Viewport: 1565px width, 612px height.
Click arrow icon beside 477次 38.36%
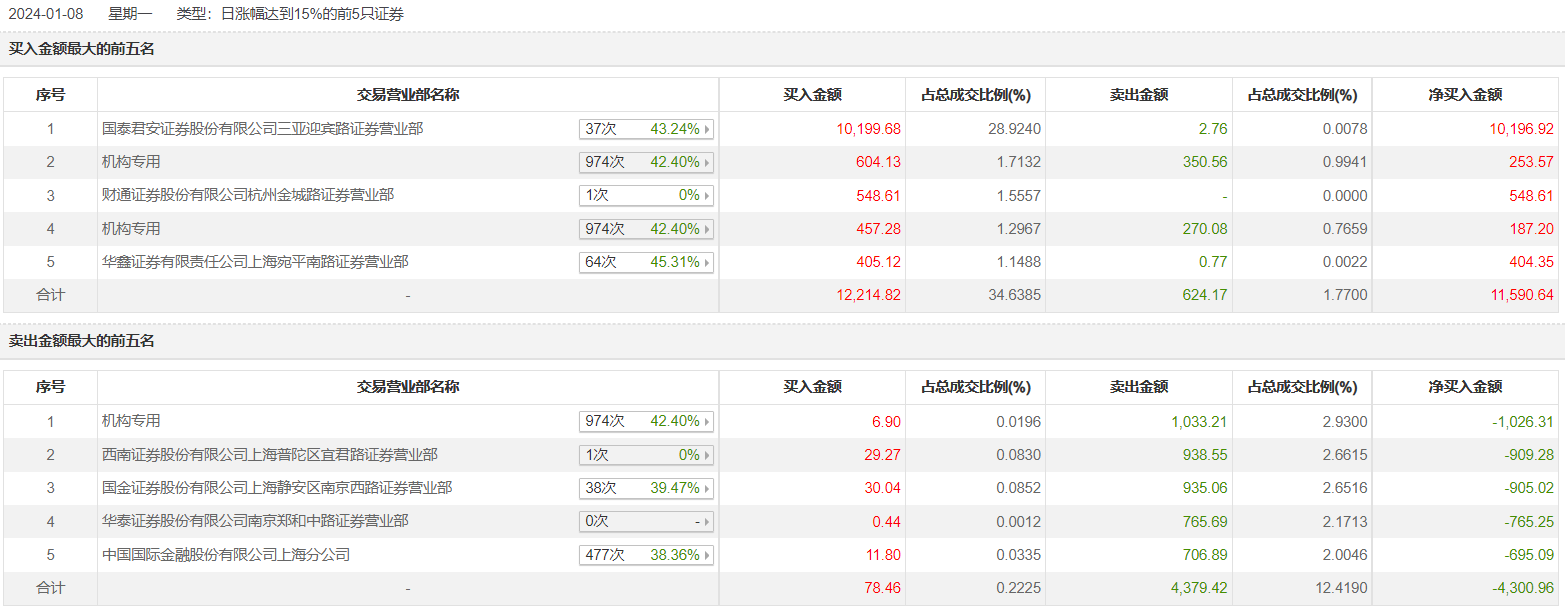point(707,555)
